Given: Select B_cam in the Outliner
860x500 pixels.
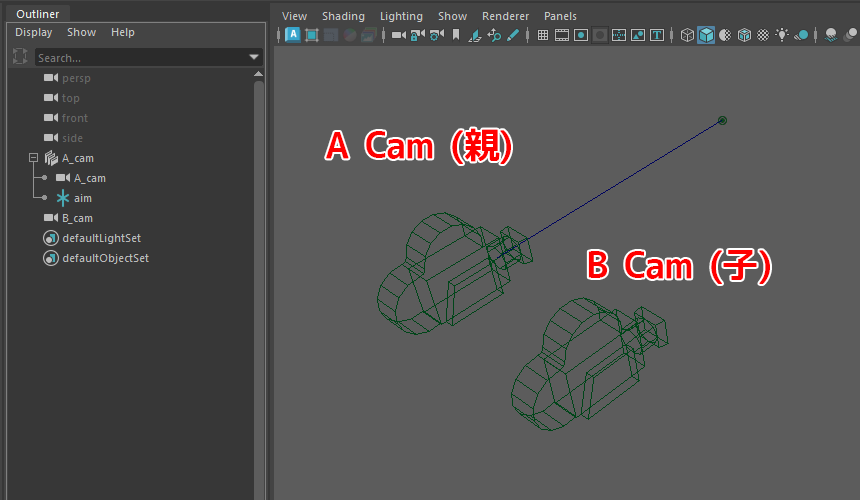Looking at the screenshot, I should tap(77, 218).
